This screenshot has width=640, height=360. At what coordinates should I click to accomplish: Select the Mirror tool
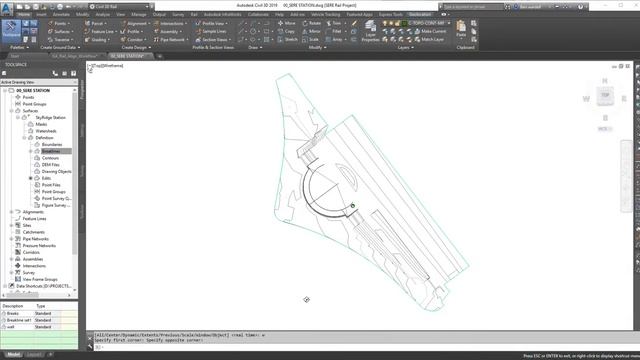(311, 31)
